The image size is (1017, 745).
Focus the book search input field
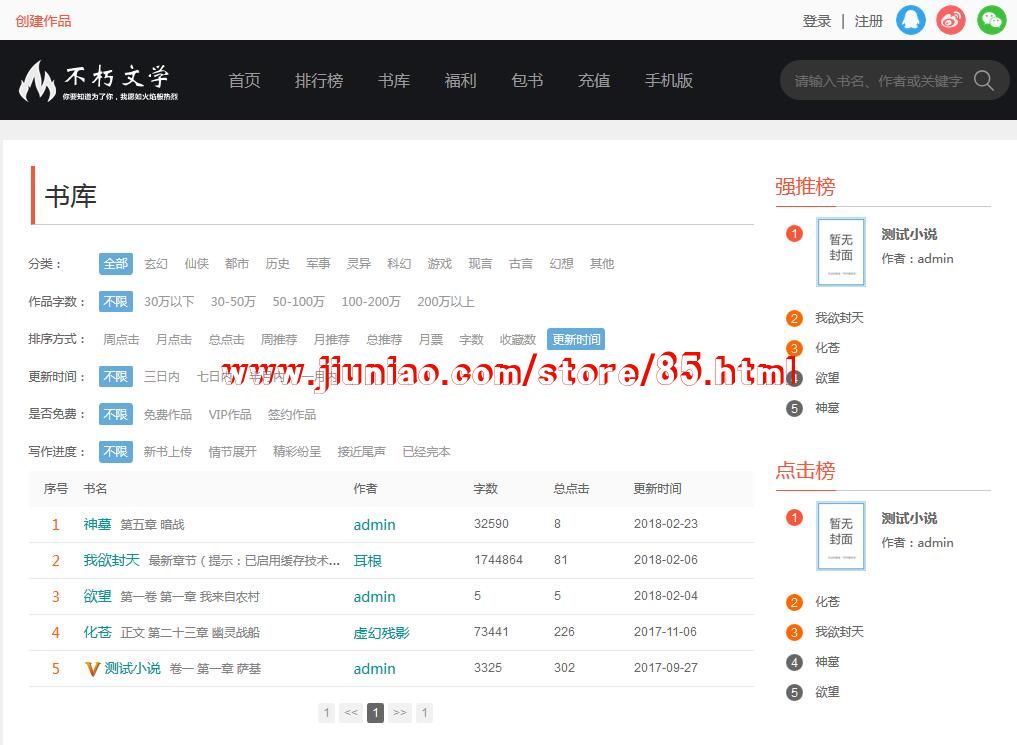(876, 81)
